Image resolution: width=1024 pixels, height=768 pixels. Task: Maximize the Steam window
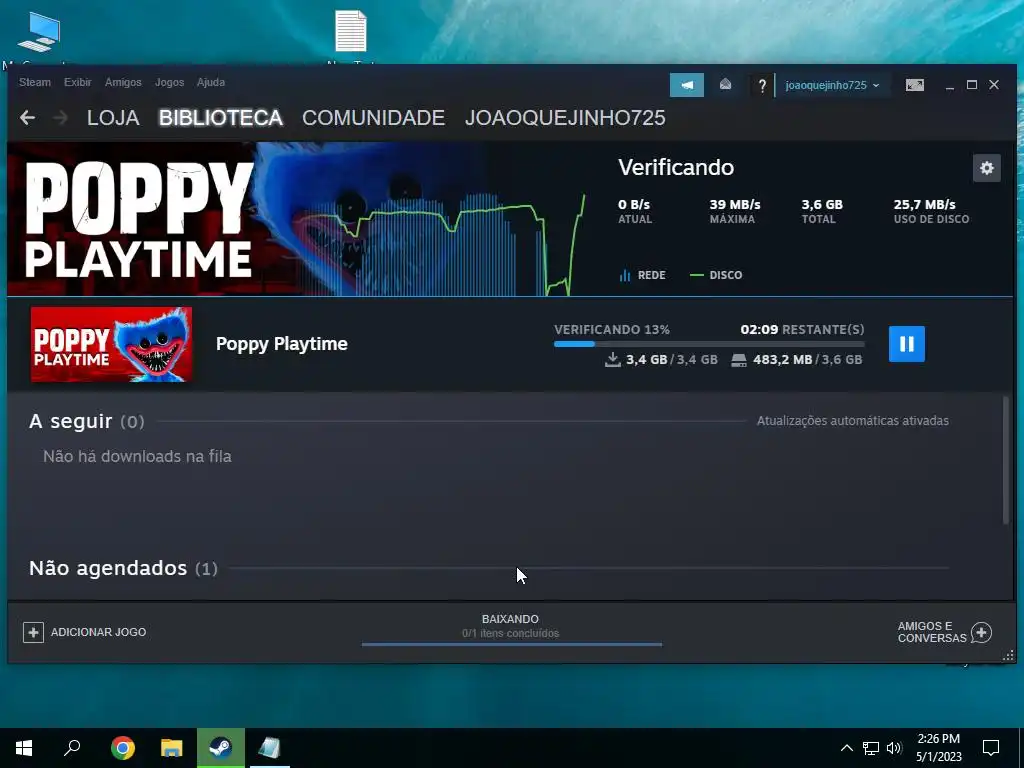[972, 85]
